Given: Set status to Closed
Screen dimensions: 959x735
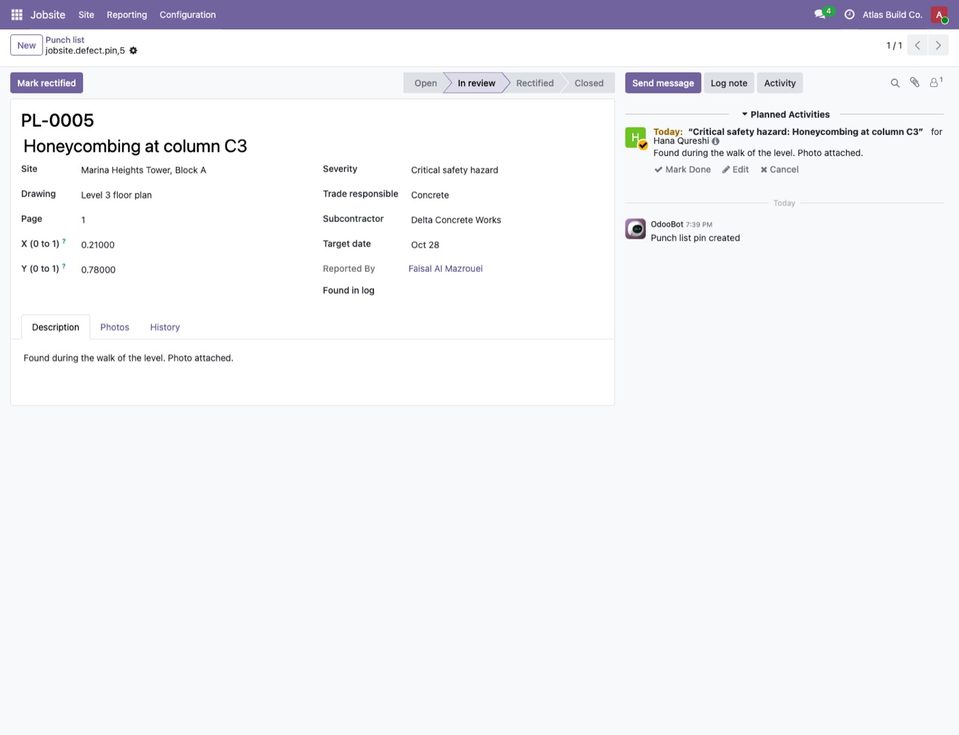Looking at the screenshot, I should (588, 83).
